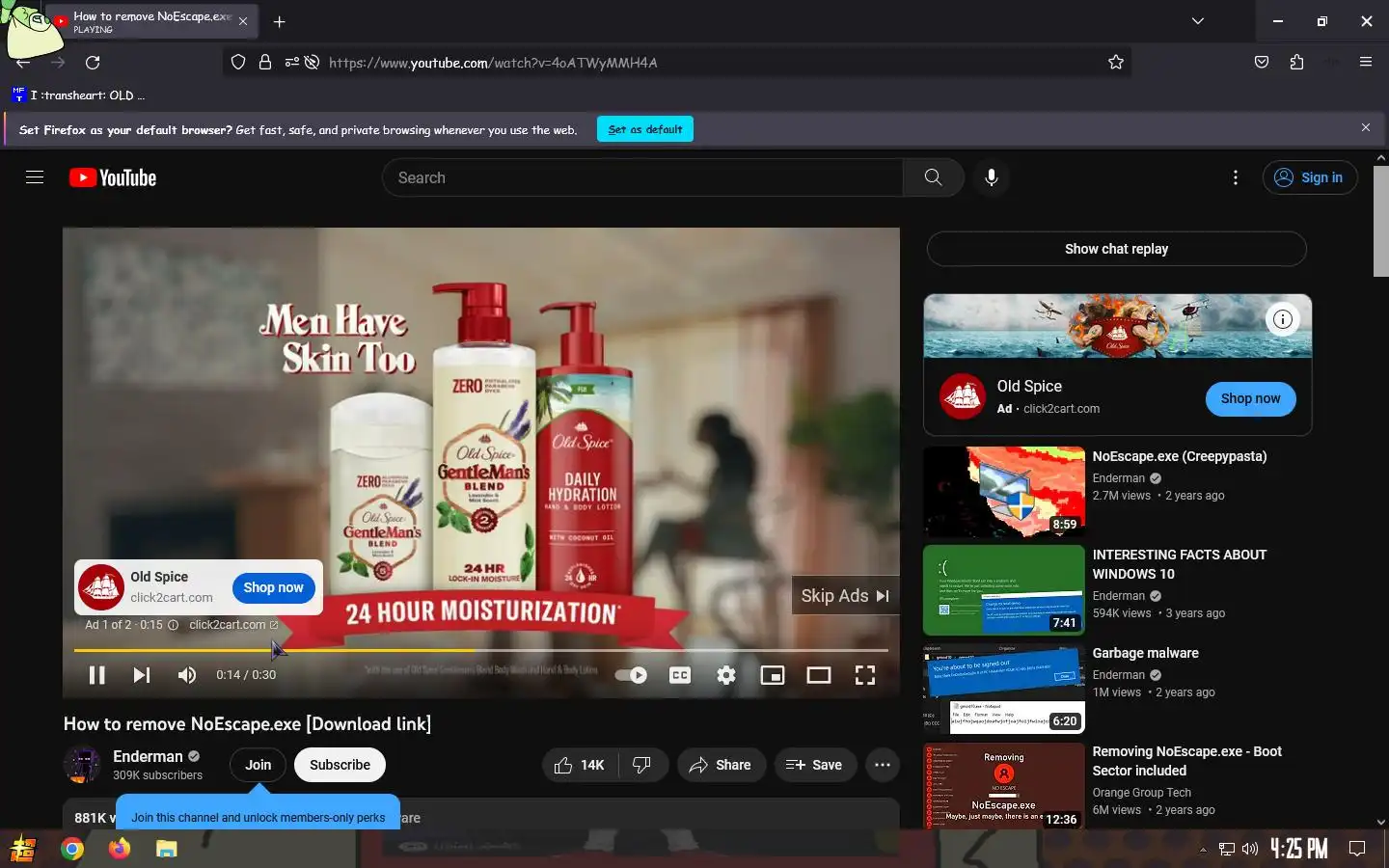The width and height of the screenshot is (1389, 868).
Task: Like the video with 14K likes
Action: [580, 765]
